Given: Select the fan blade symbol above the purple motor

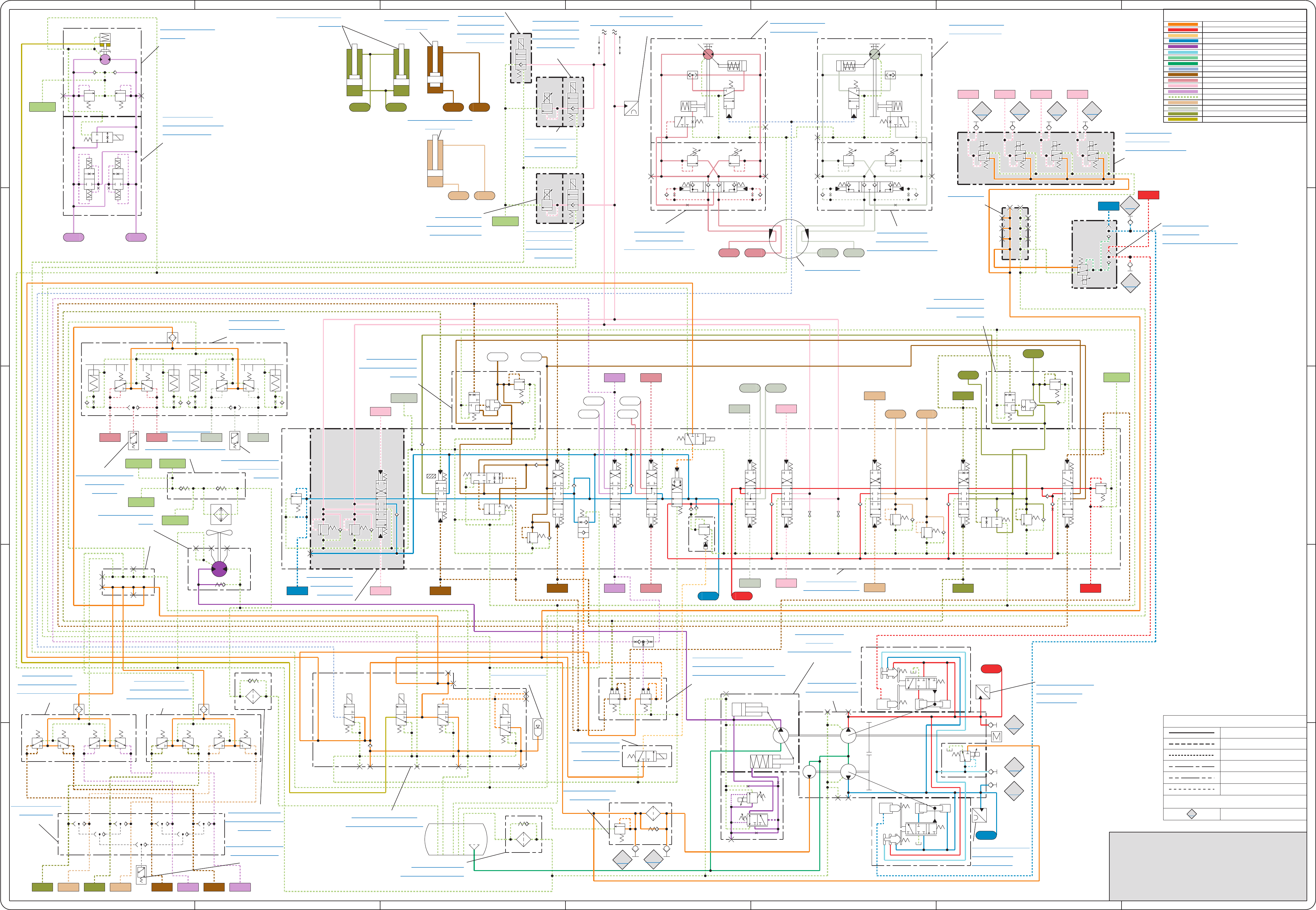Looking at the screenshot, I should tap(219, 533).
